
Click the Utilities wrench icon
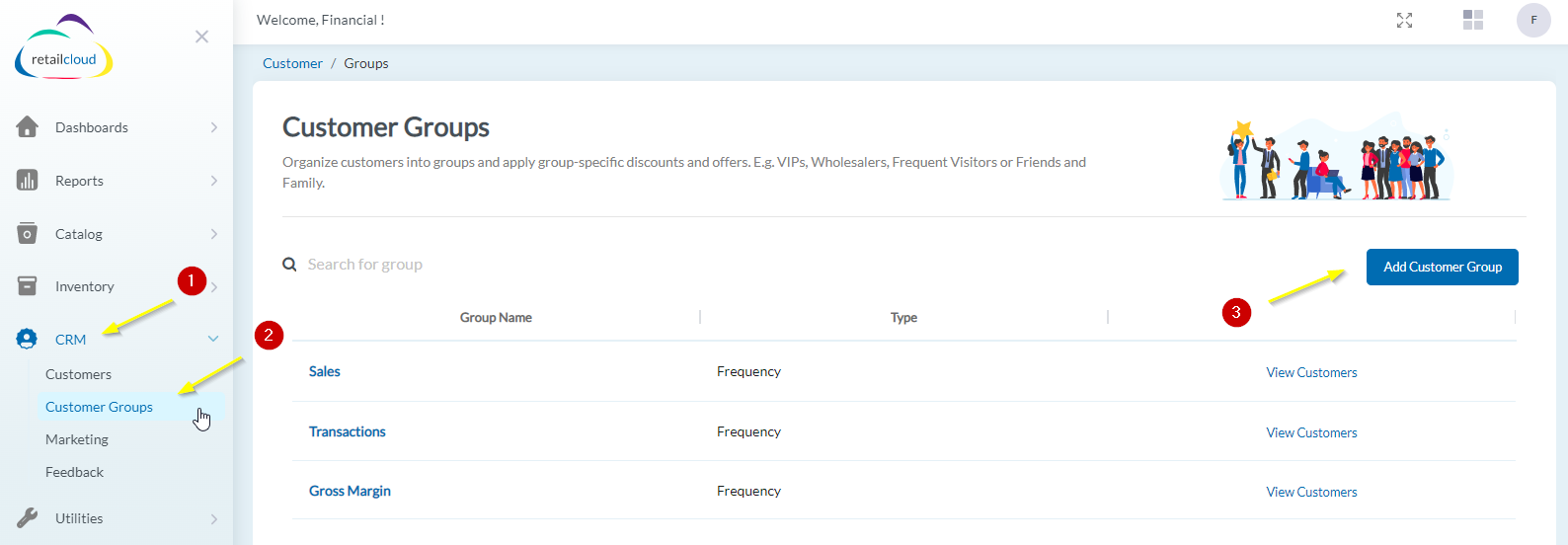click(x=28, y=517)
